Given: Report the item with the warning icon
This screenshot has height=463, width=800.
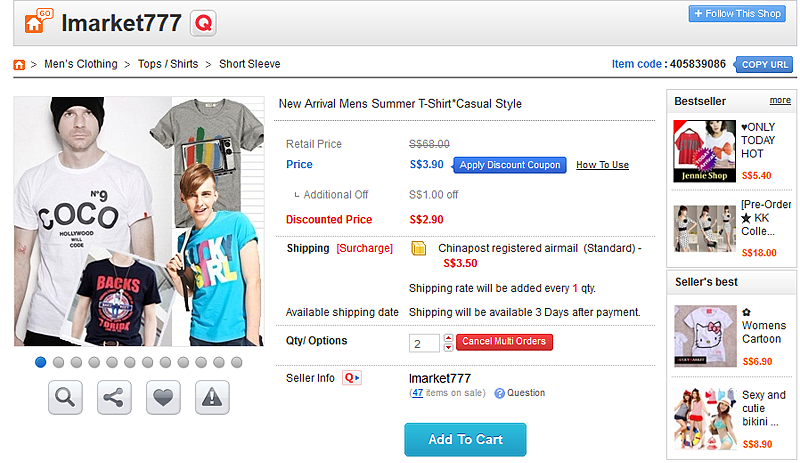Looking at the screenshot, I should click(212, 397).
